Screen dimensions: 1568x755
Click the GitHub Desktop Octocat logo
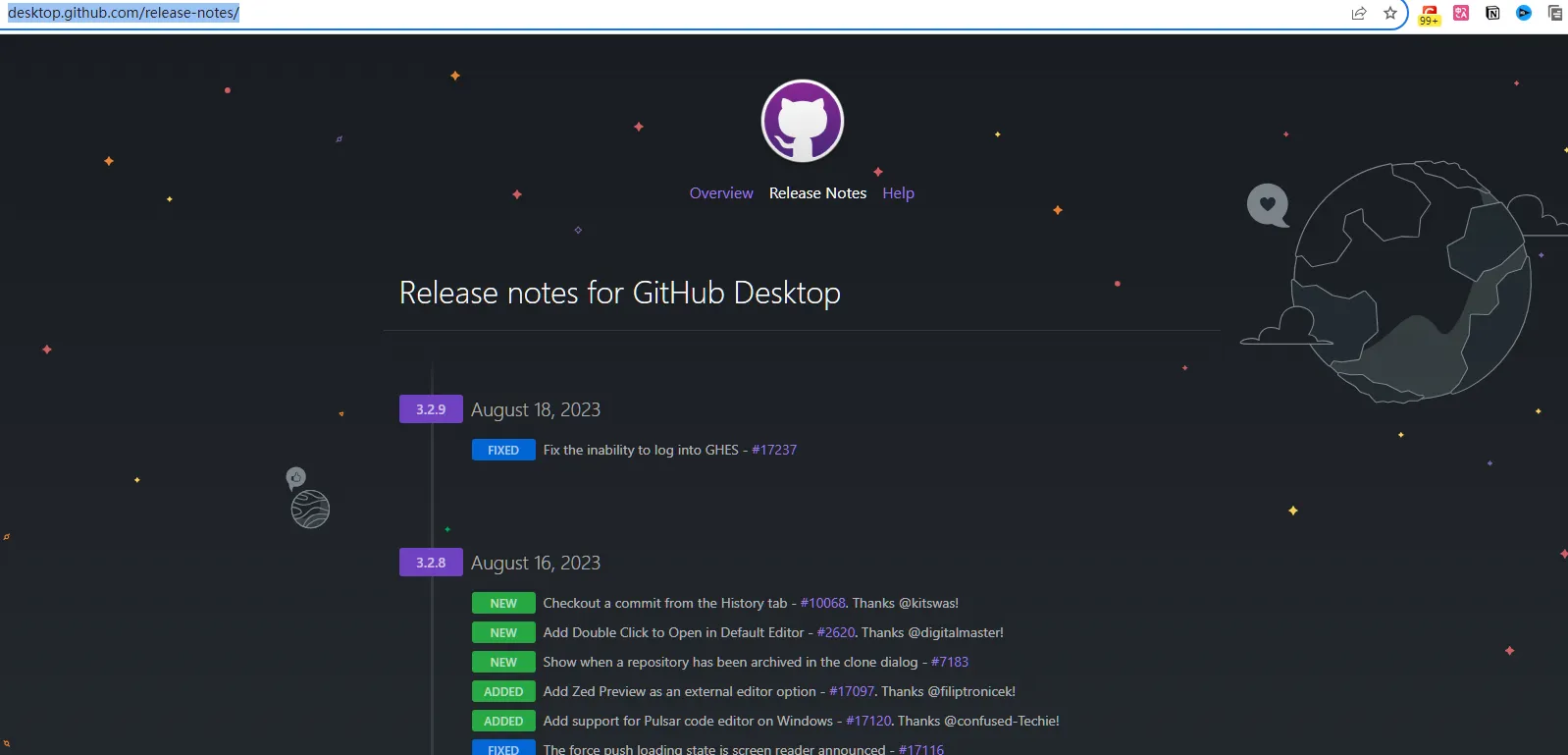point(803,121)
